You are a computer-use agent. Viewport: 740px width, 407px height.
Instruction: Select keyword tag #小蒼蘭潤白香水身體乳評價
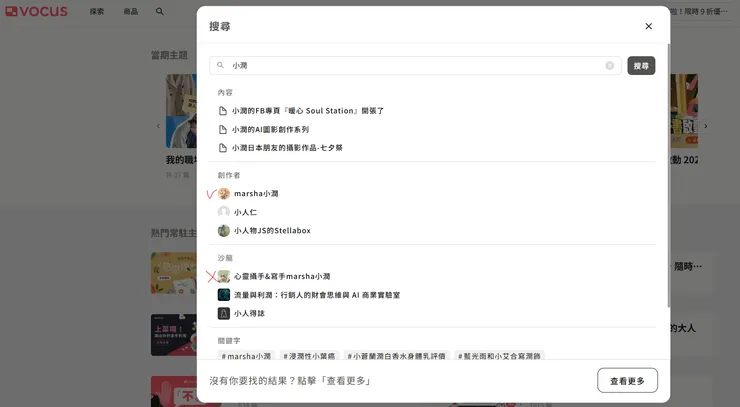[x=396, y=356]
